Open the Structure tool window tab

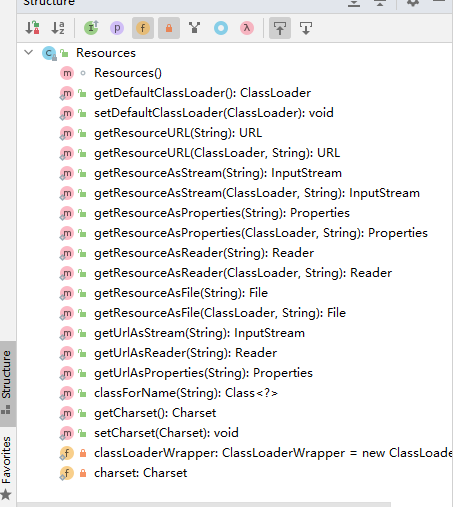tap(7, 383)
